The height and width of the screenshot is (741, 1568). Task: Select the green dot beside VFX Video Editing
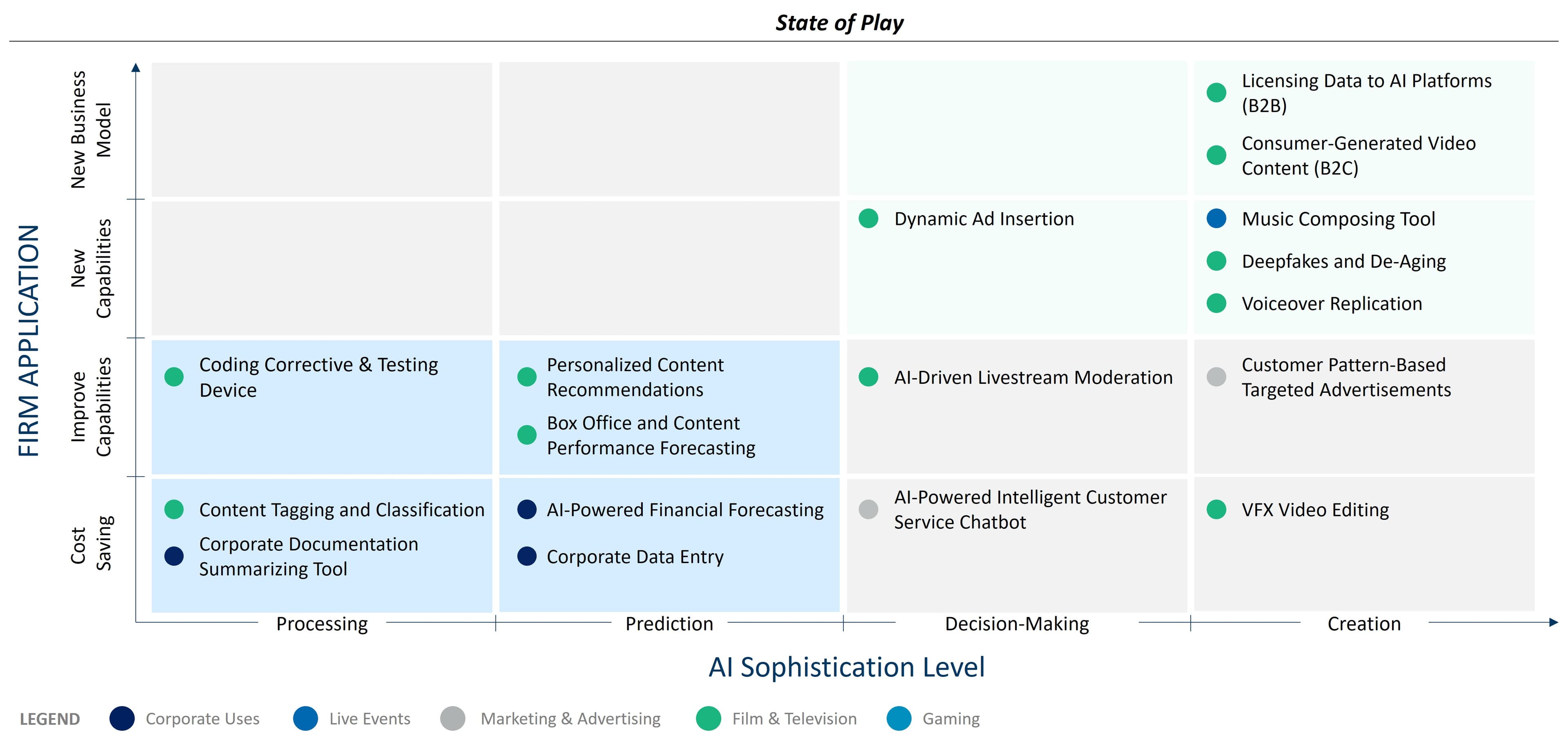(1216, 509)
